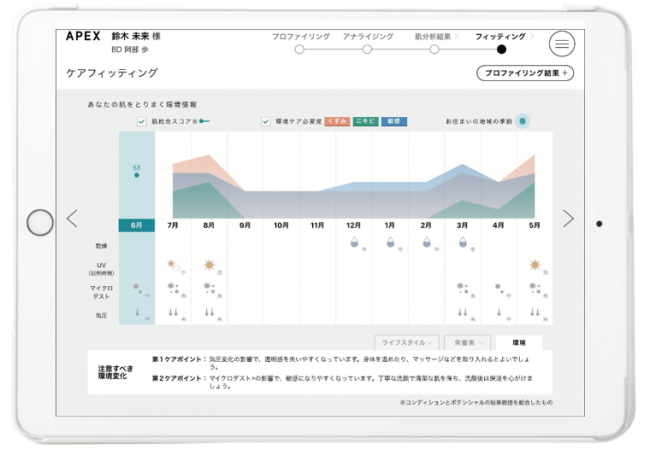The image size is (650, 455).
Task: Go to the フィッティング step
Action: click(500, 36)
